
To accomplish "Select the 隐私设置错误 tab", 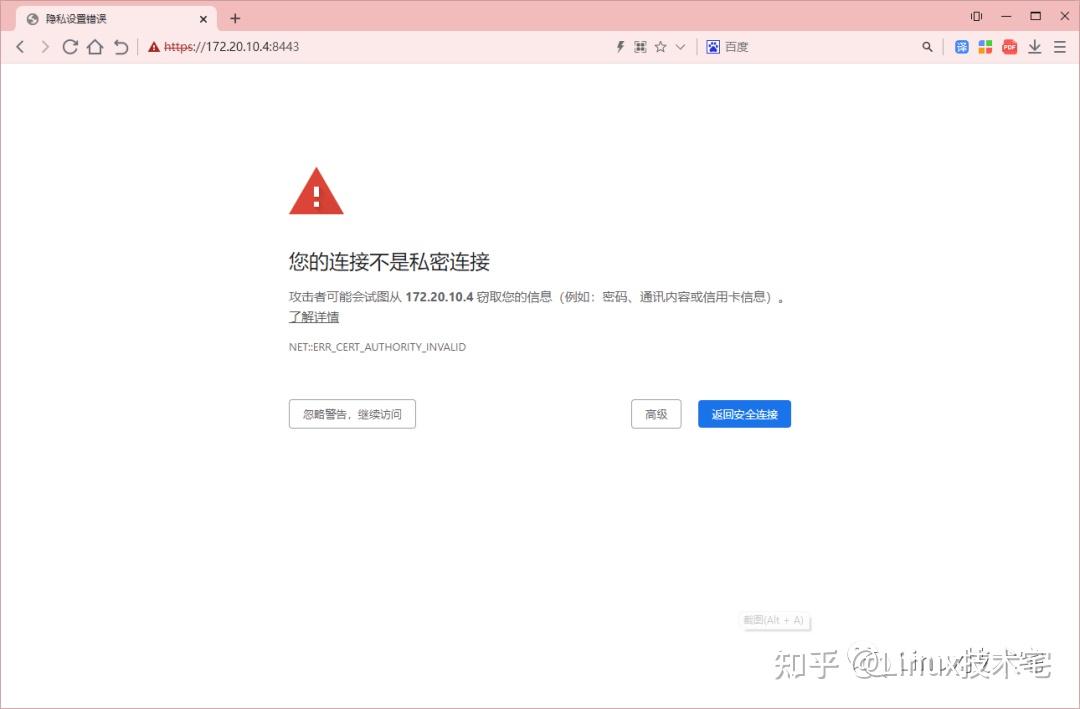I will click(116, 19).
